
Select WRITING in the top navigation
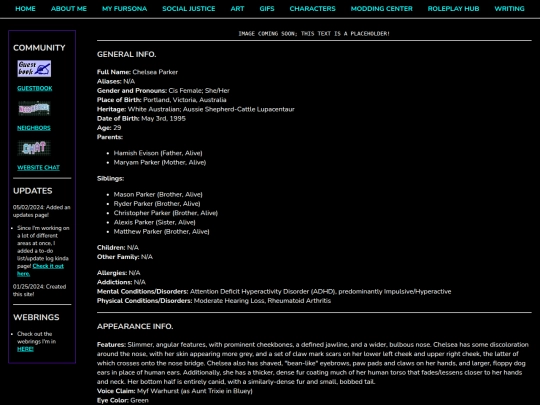pyautogui.click(x=509, y=9)
